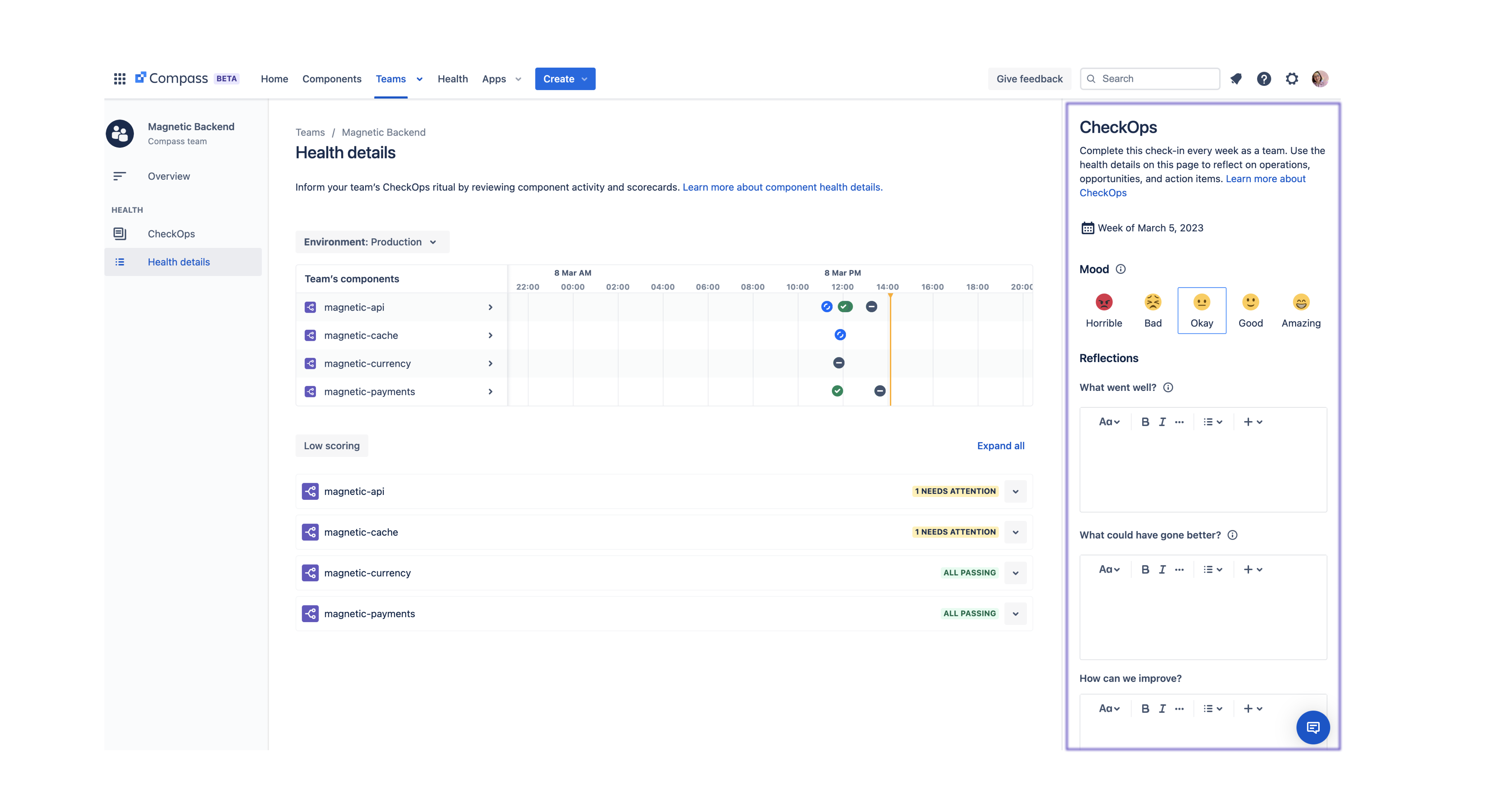This screenshot has width=1497, height=812.
Task: Open Compass settings gear
Action: pos(1291,78)
